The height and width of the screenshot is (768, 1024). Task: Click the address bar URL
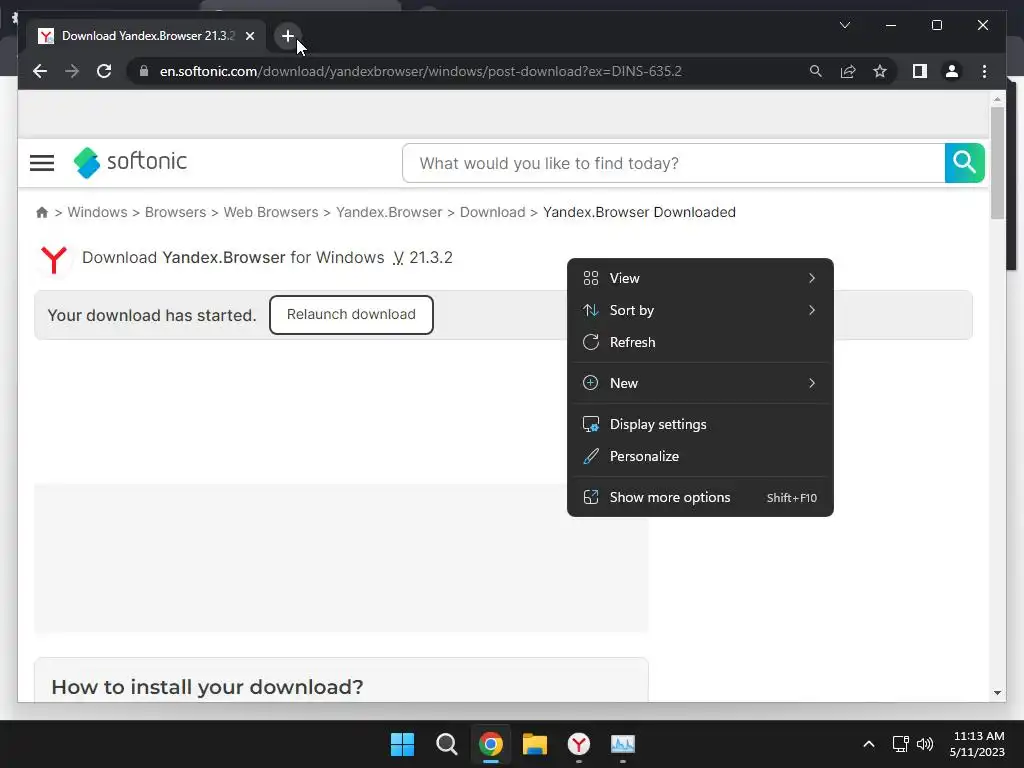click(421, 71)
